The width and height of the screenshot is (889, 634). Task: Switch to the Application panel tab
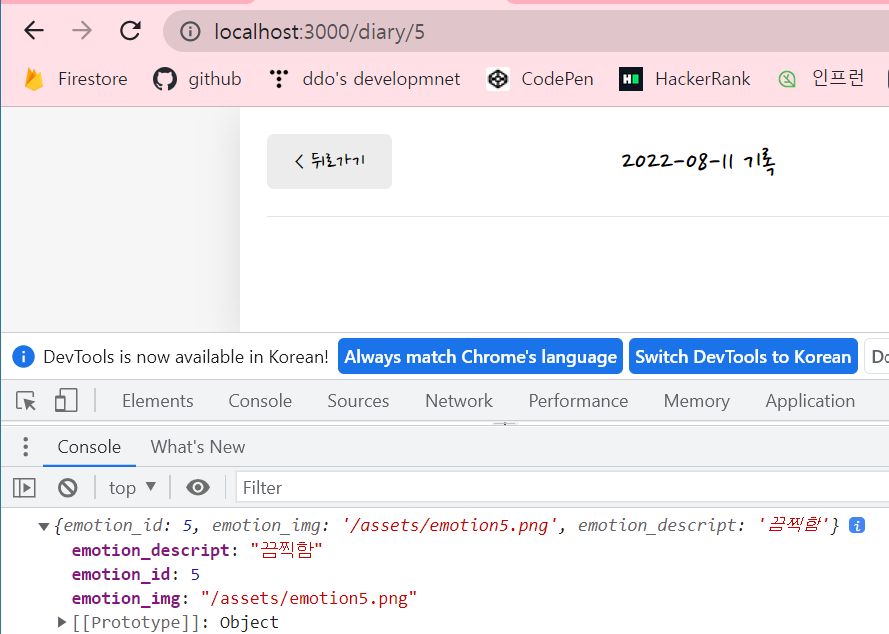810,401
